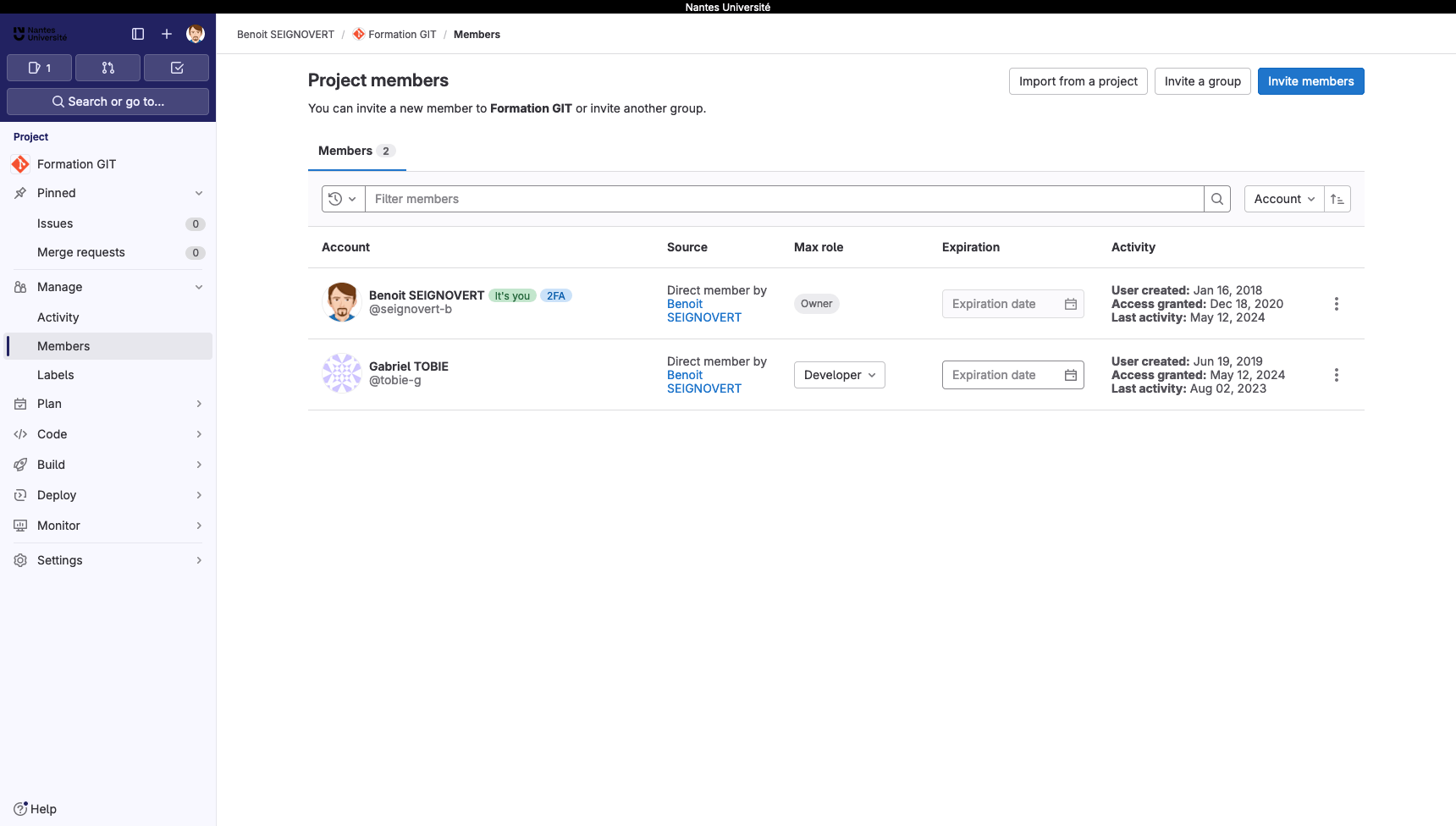Image resolution: width=1456 pixels, height=826 pixels.
Task: Expand the Code section
Action: point(108,434)
